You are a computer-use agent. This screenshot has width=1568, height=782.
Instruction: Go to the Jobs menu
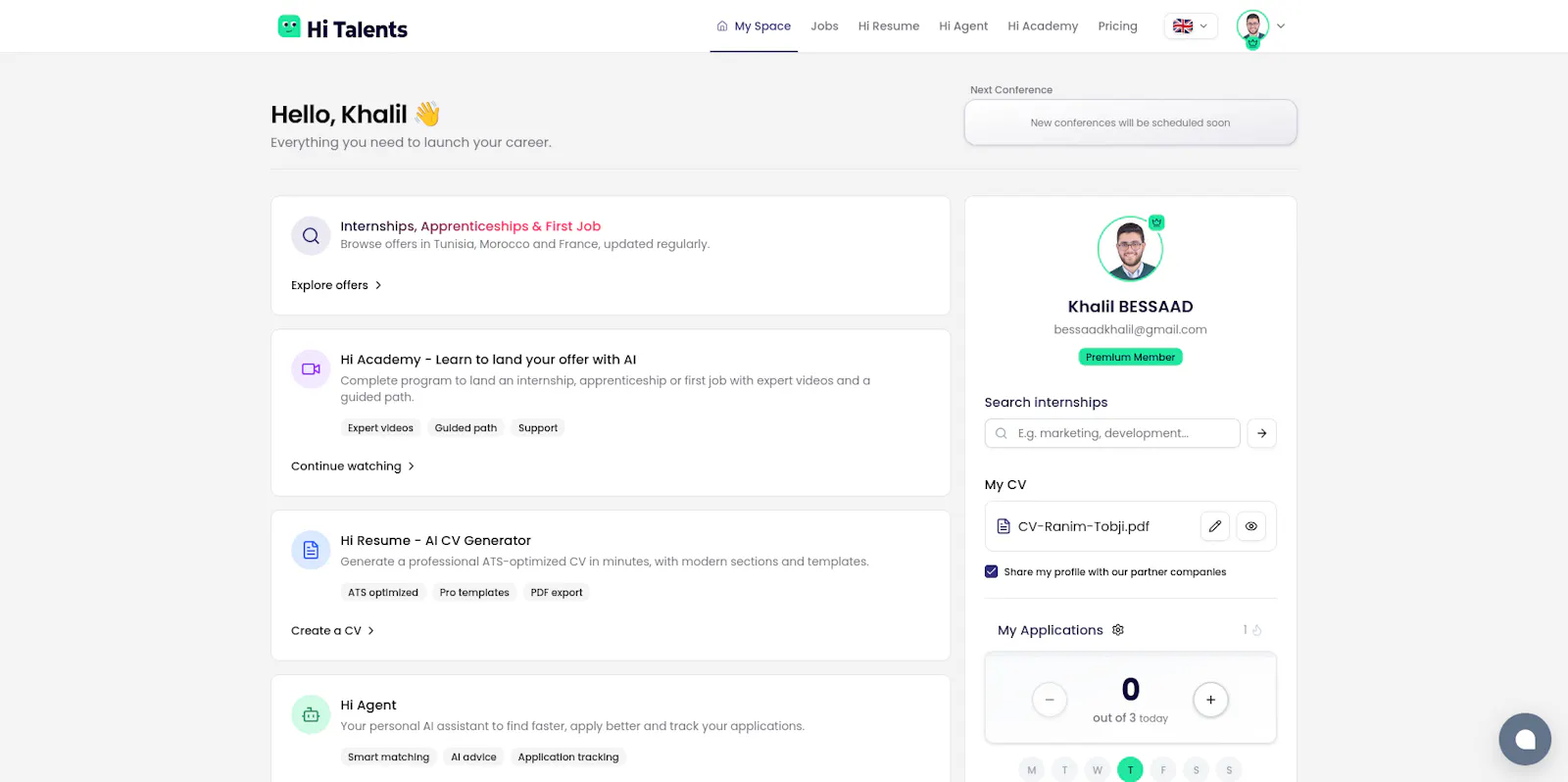coord(824,26)
